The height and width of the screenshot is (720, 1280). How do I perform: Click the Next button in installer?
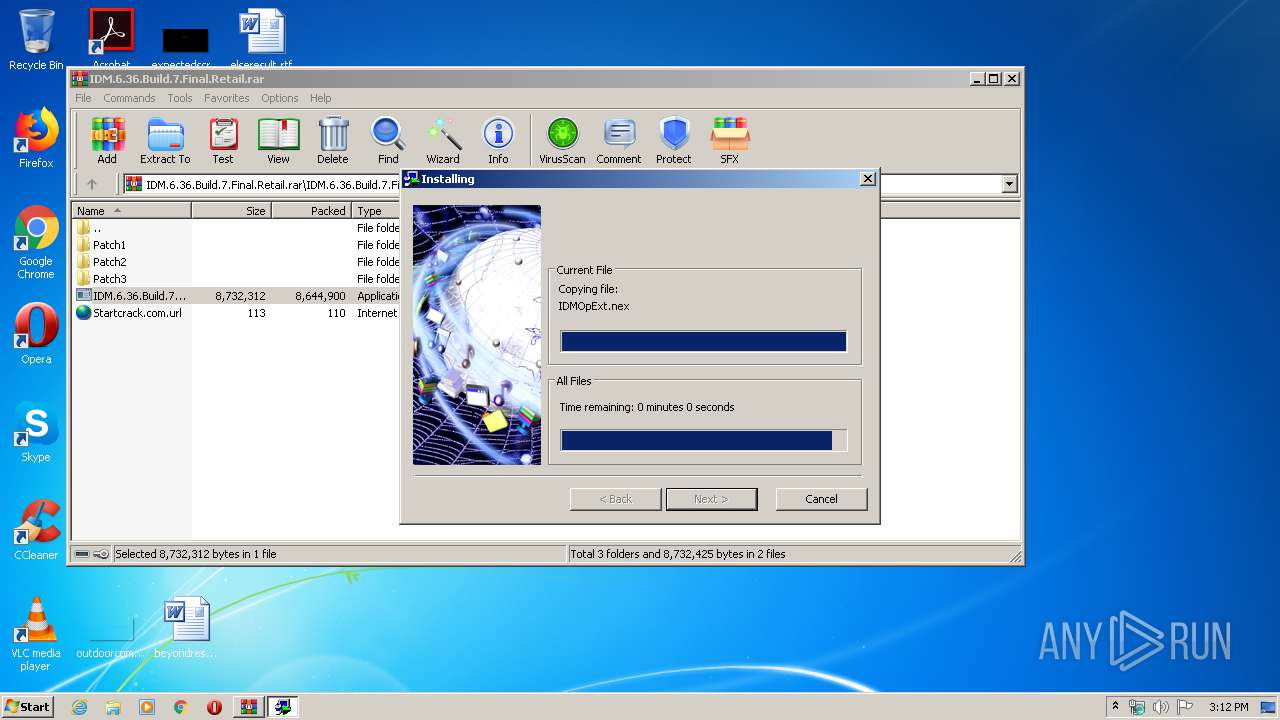coord(711,499)
